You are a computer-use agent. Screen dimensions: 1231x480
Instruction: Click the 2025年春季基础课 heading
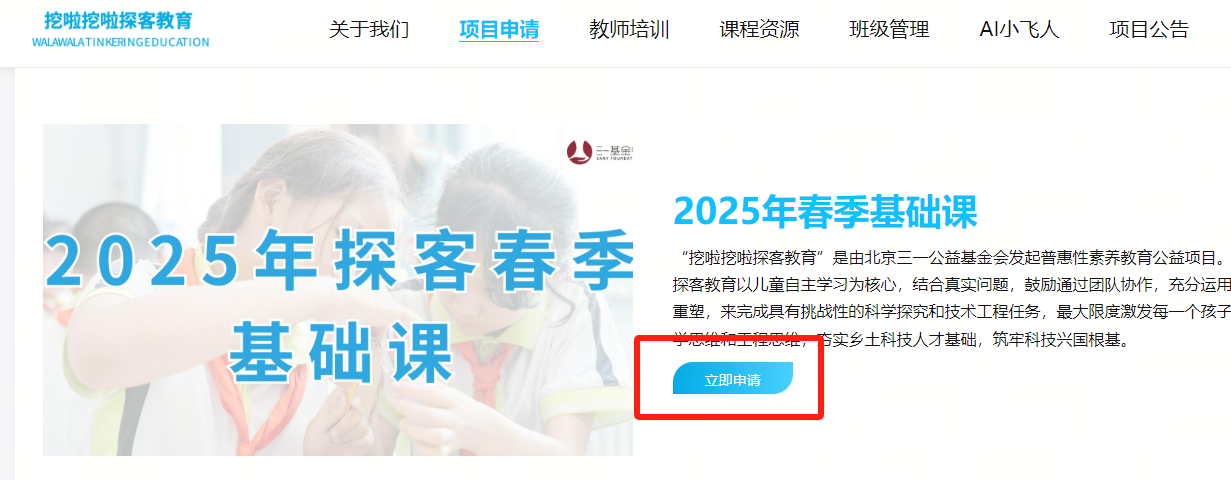point(825,211)
